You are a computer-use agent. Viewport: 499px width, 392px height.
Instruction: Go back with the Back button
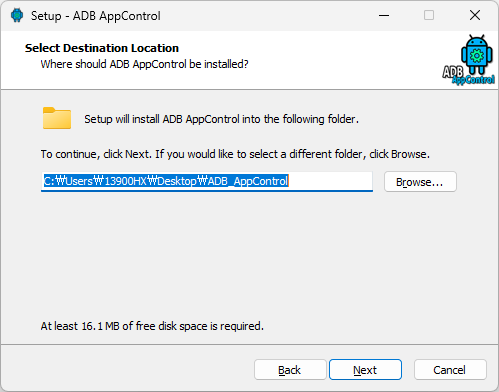coord(290,370)
